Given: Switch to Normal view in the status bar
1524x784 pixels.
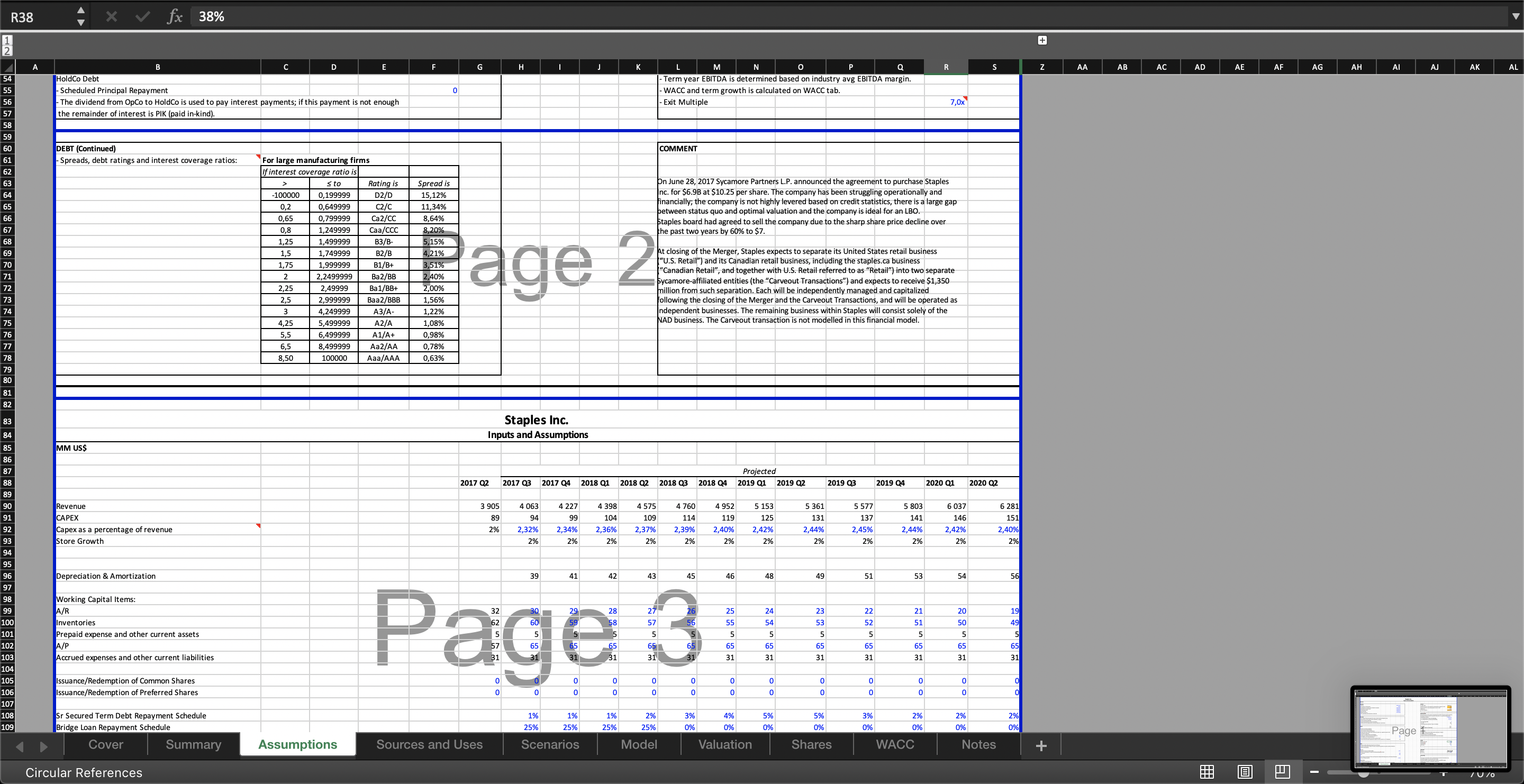Looking at the screenshot, I should point(1207,772).
